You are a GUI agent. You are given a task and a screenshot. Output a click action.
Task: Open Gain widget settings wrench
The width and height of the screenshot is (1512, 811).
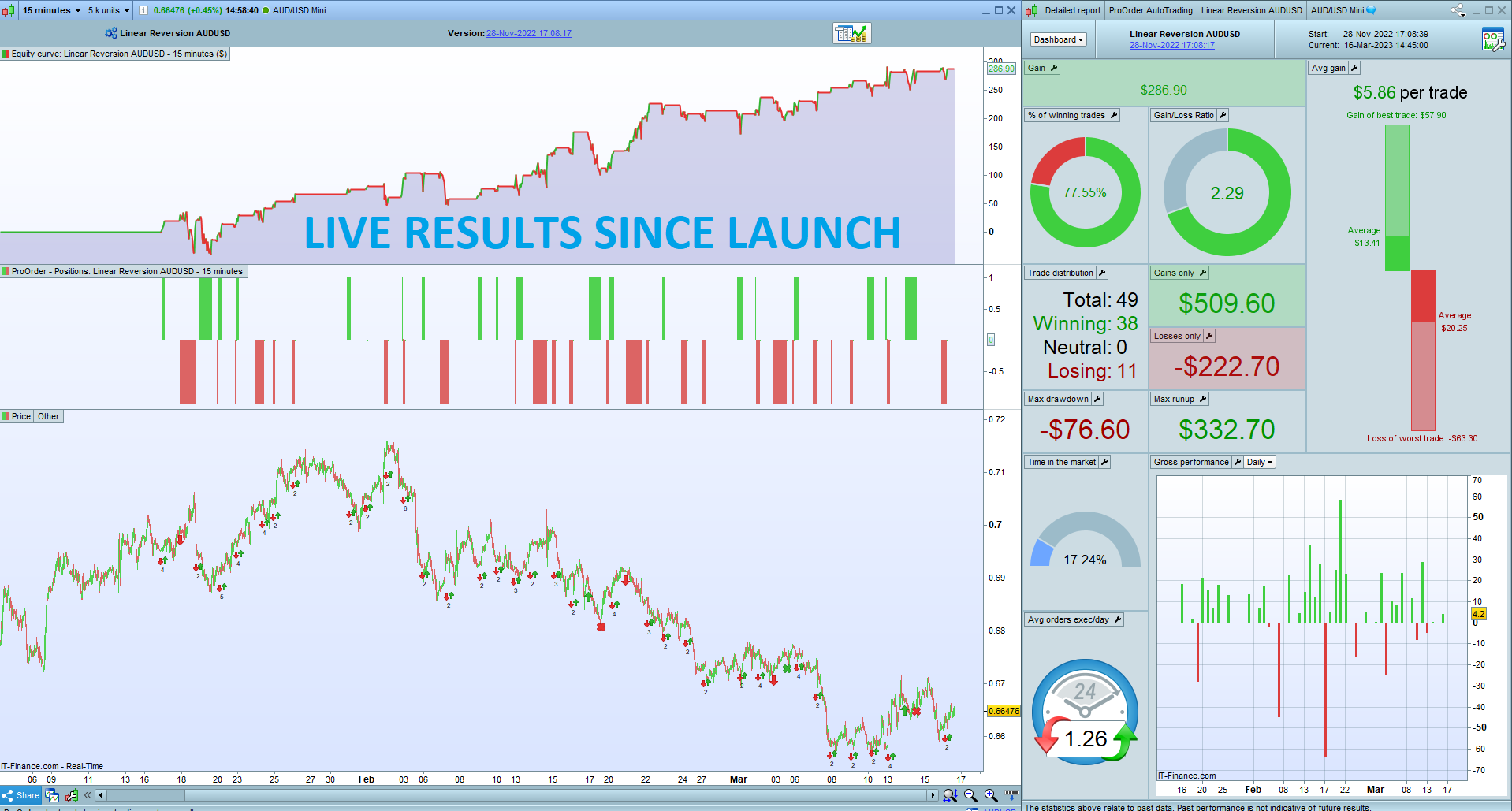1054,68
